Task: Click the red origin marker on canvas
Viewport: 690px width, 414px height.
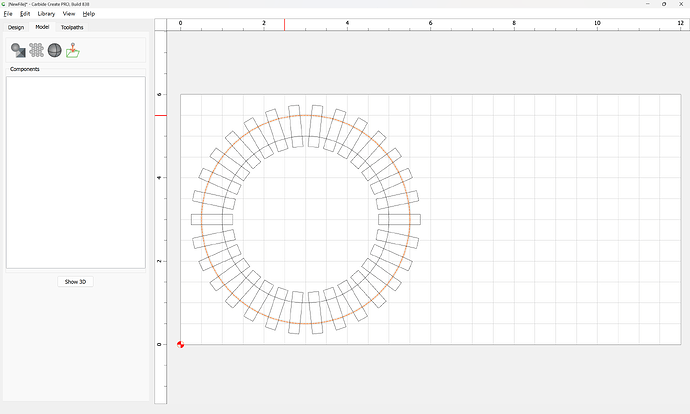Action: (x=181, y=344)
